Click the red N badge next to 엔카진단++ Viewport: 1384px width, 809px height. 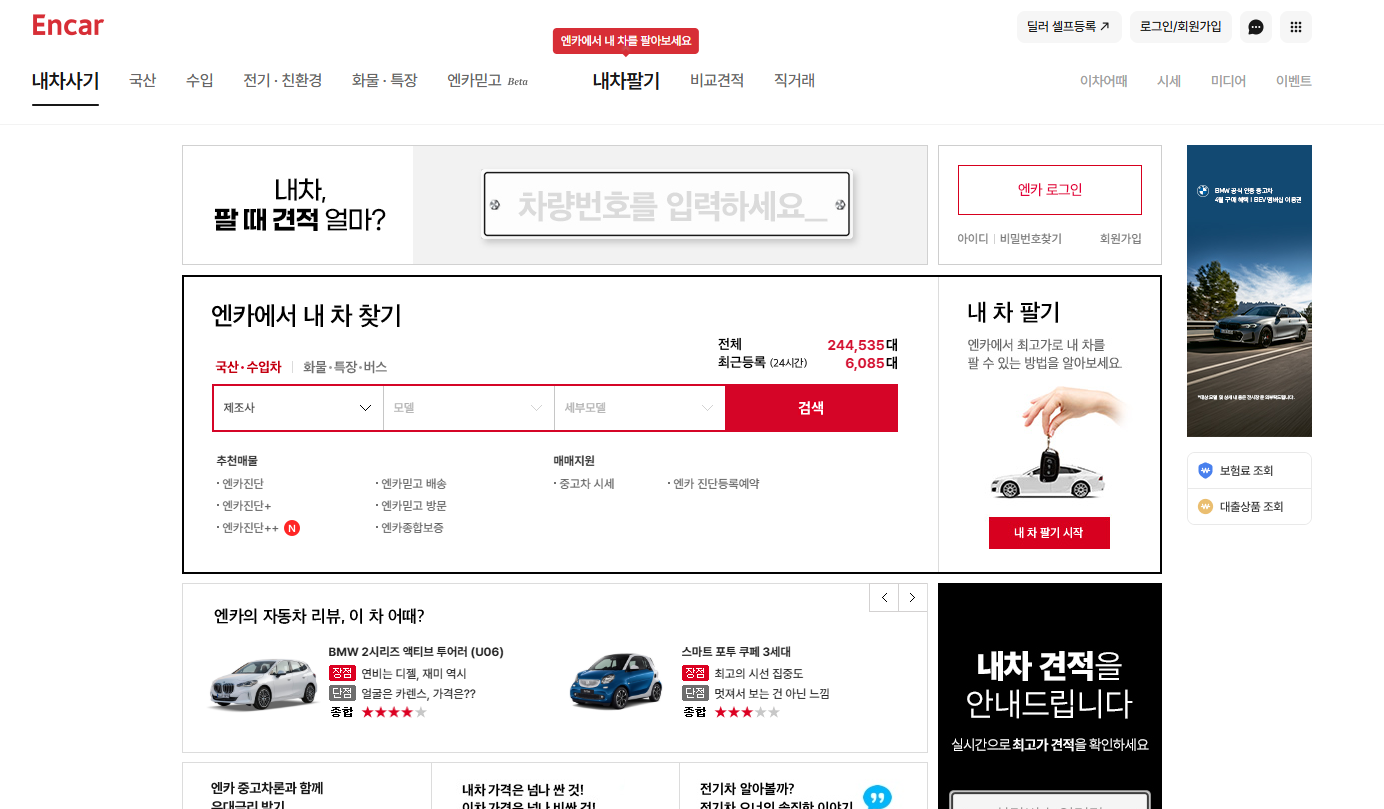(x=292, y=528)
